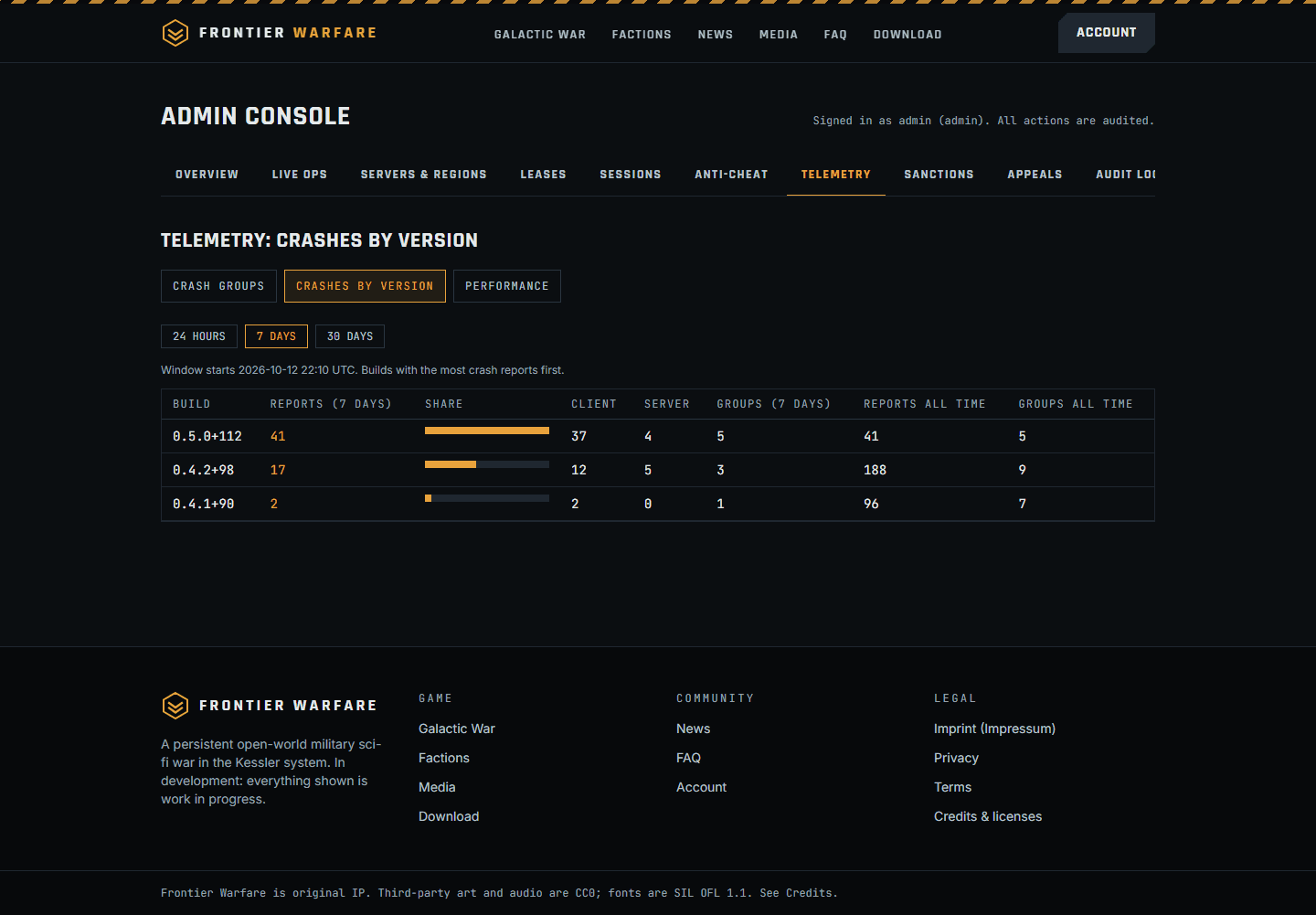Viewport: 1316px width, 915px height.
Task: Select the 7 Days time window
Action: (x=276, y=336)
